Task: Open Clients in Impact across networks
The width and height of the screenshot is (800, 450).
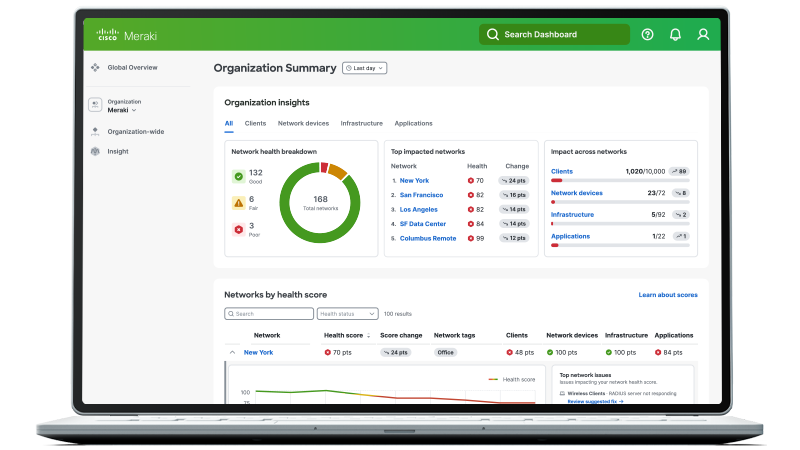Action: pos(562,171)
